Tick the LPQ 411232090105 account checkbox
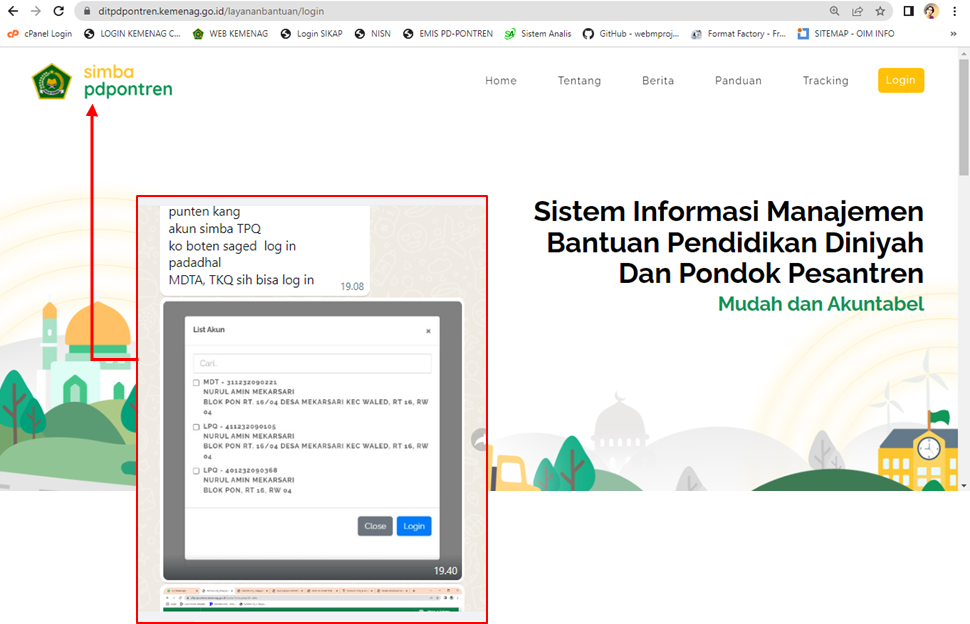970x624 pixels. pos(196,427)
